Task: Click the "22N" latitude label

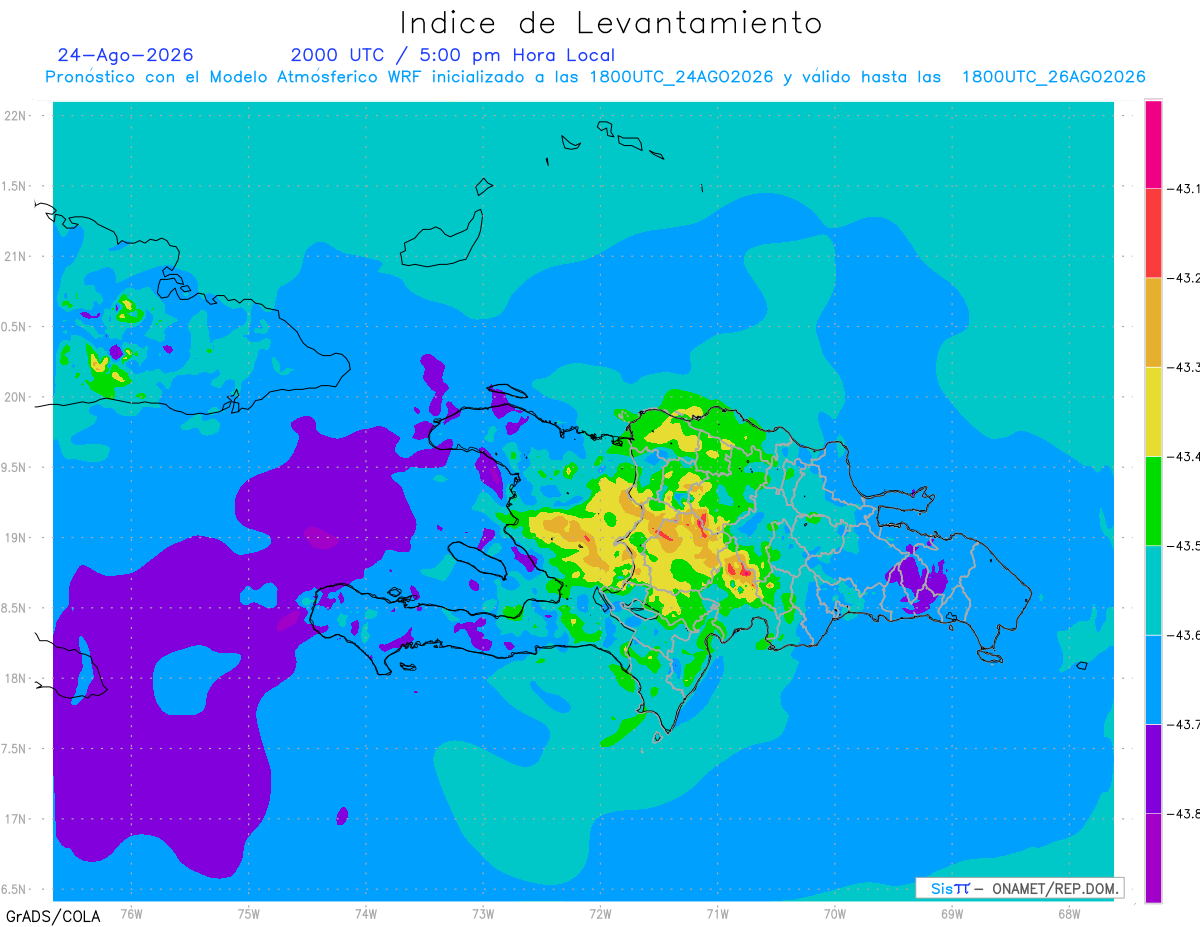Action: click(x=16, y=116)
